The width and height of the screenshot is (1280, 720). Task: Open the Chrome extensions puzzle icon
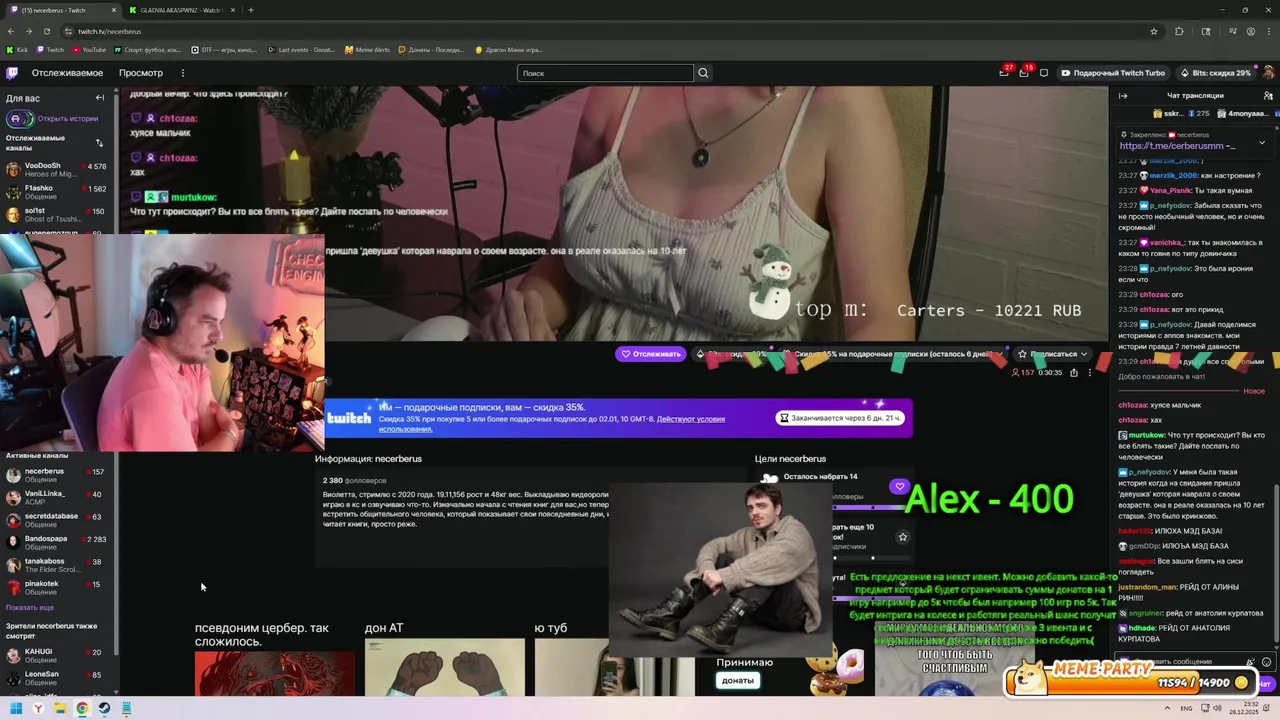pos(1179,31)
